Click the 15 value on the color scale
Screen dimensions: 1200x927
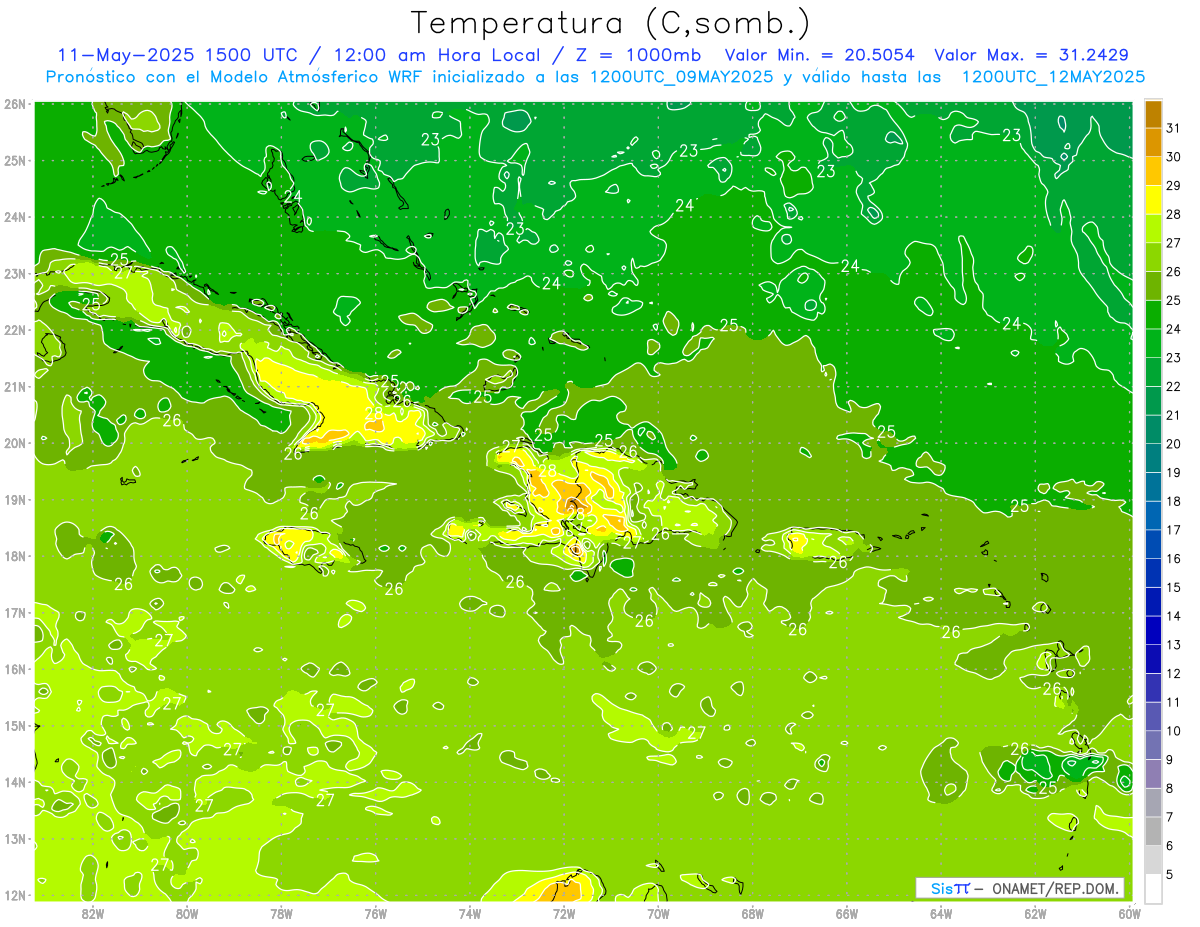point(1173,587)
